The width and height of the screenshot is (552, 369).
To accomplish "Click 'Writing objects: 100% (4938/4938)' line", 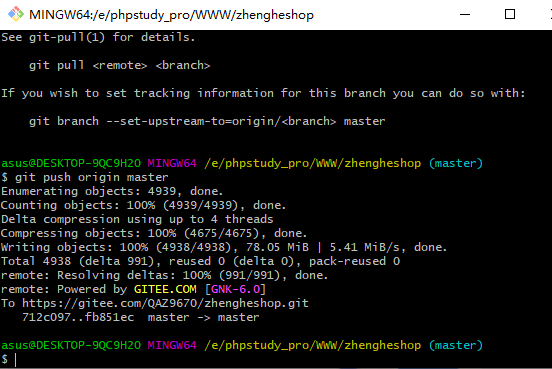I will tap(224, 247).
